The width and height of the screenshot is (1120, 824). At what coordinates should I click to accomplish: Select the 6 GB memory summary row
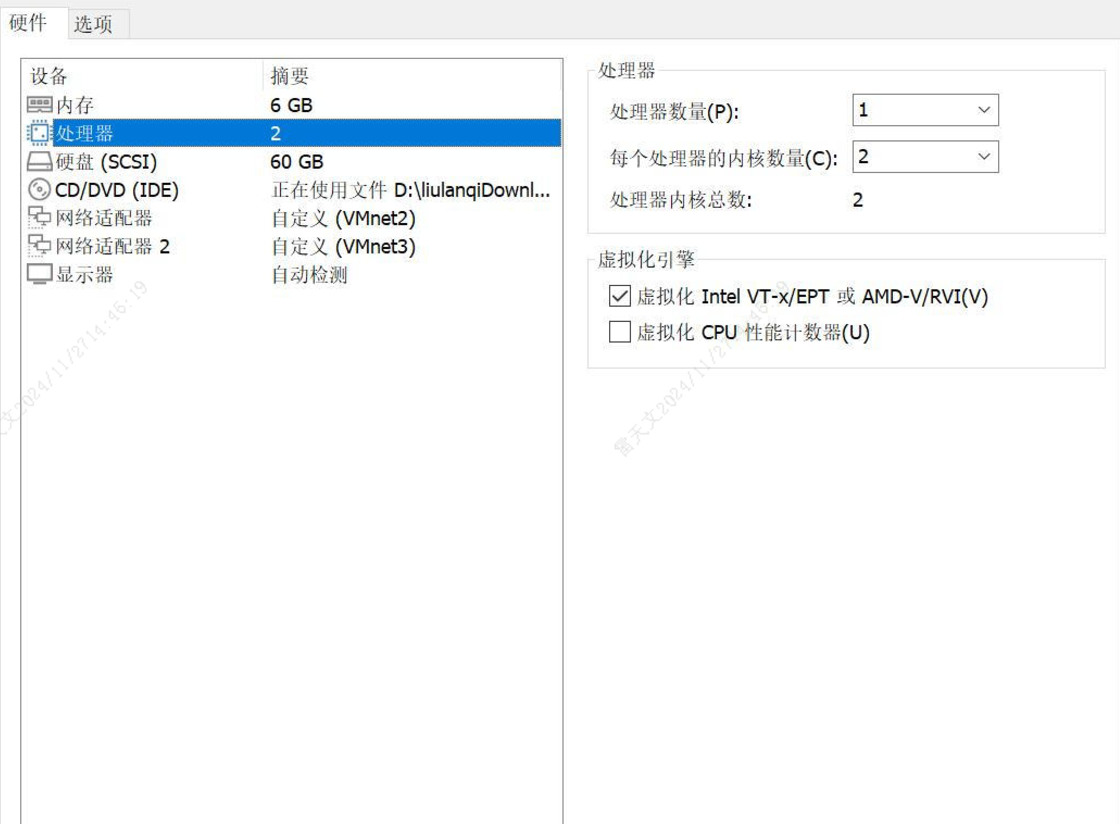(291, 105)
